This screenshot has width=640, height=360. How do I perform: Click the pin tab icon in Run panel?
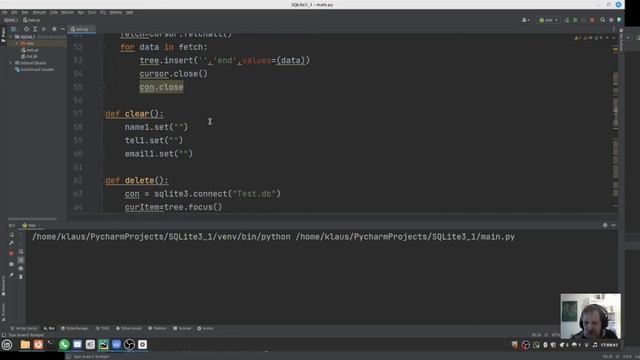[x=11, y=276]
